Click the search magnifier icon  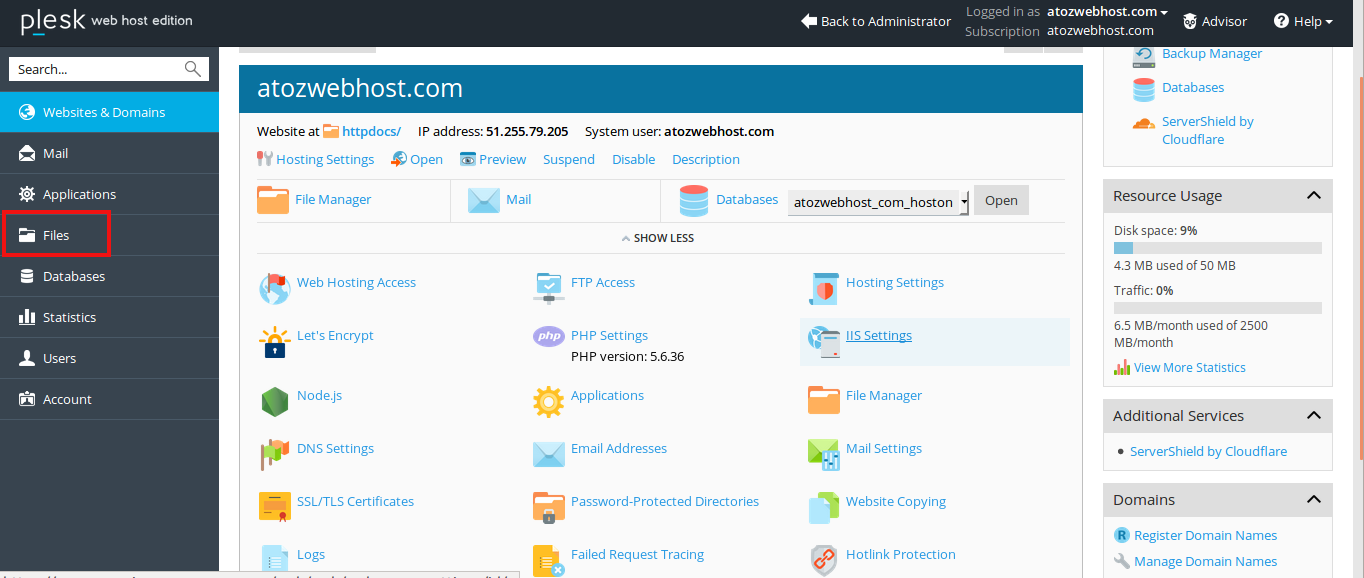pyautogui.click(x=193, y=69)
